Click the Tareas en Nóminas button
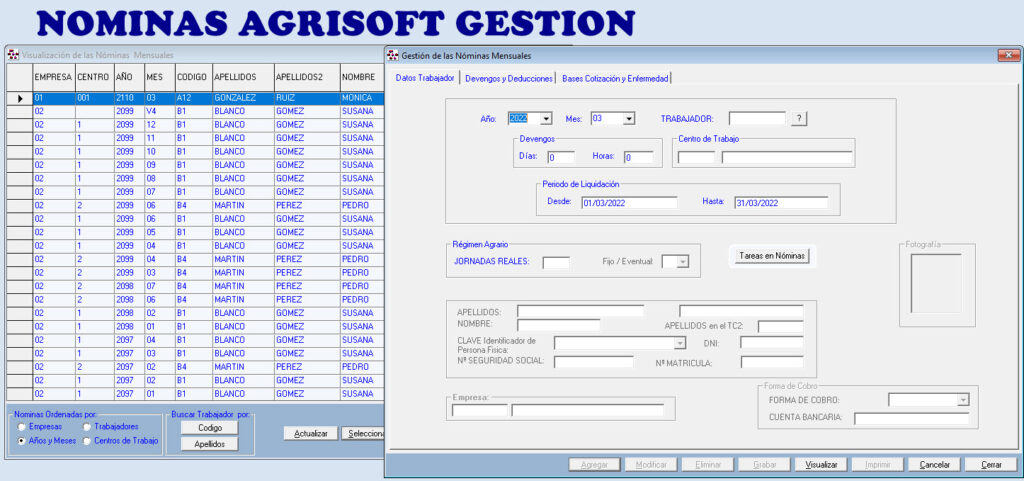The image size is (1024, 481). [x=773, y=256]
